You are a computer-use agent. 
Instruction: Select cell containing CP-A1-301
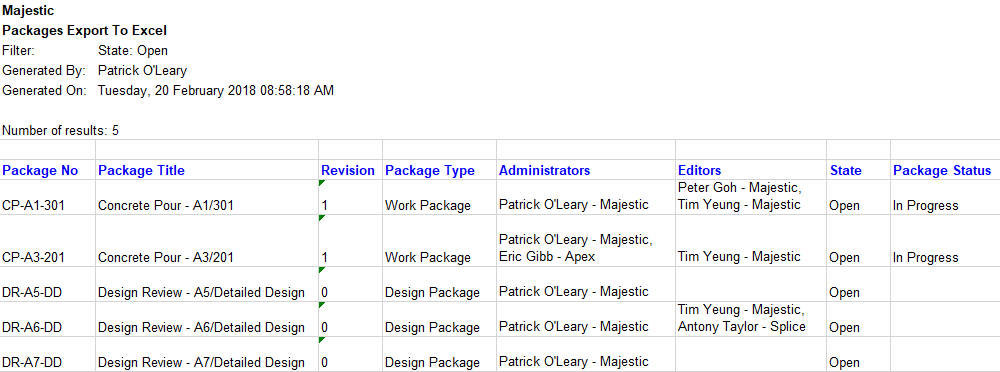coord(47,197)
